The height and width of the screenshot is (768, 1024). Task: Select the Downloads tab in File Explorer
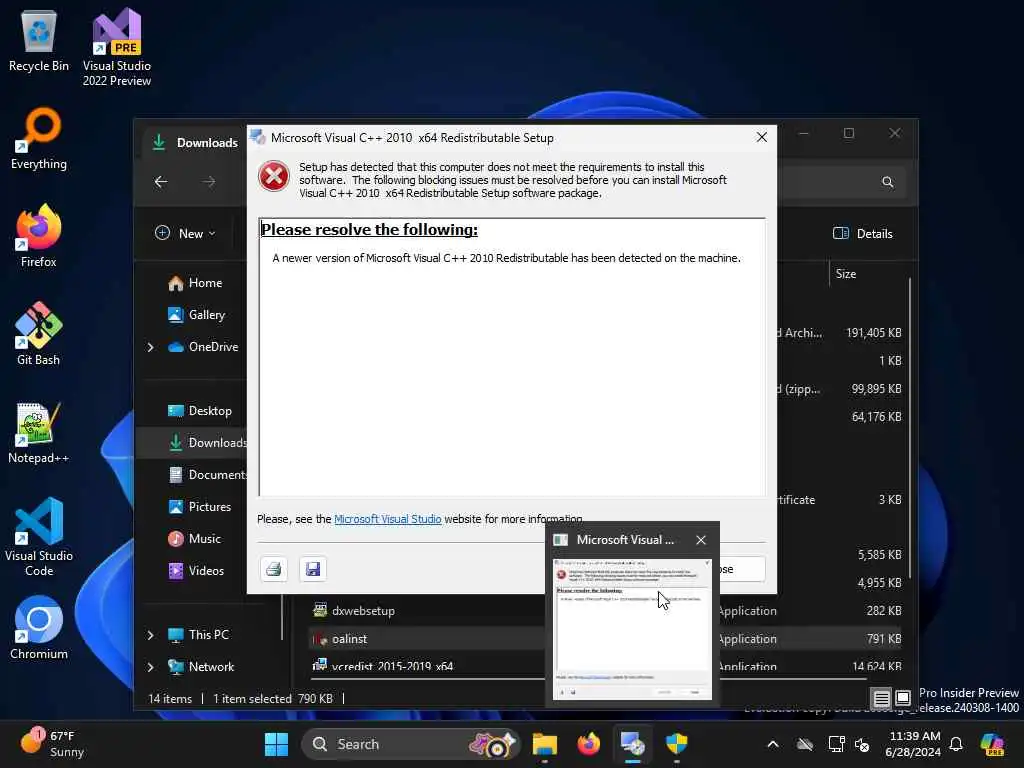pos(195,142)
